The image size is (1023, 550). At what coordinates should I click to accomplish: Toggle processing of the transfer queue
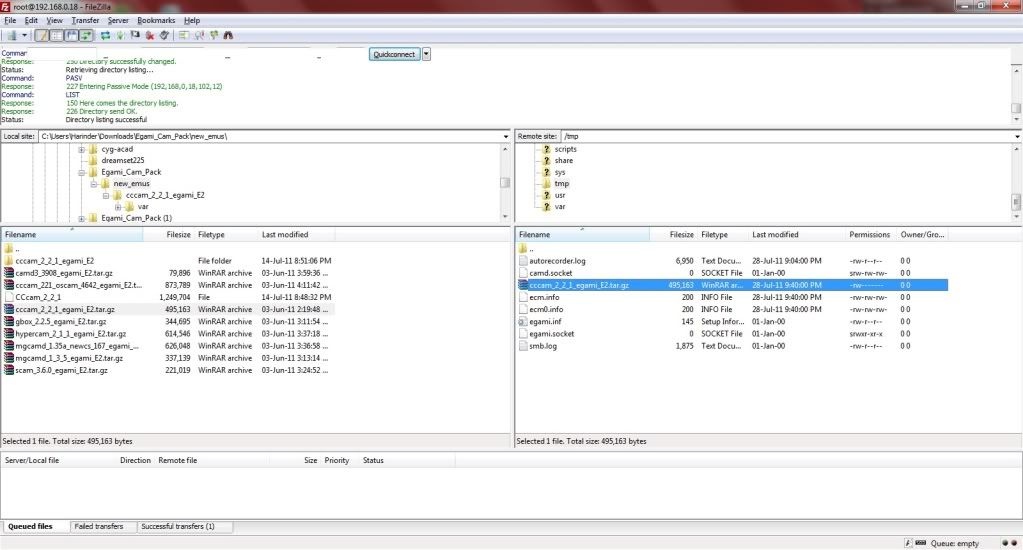pyautogui.click(x=120, y=35)
